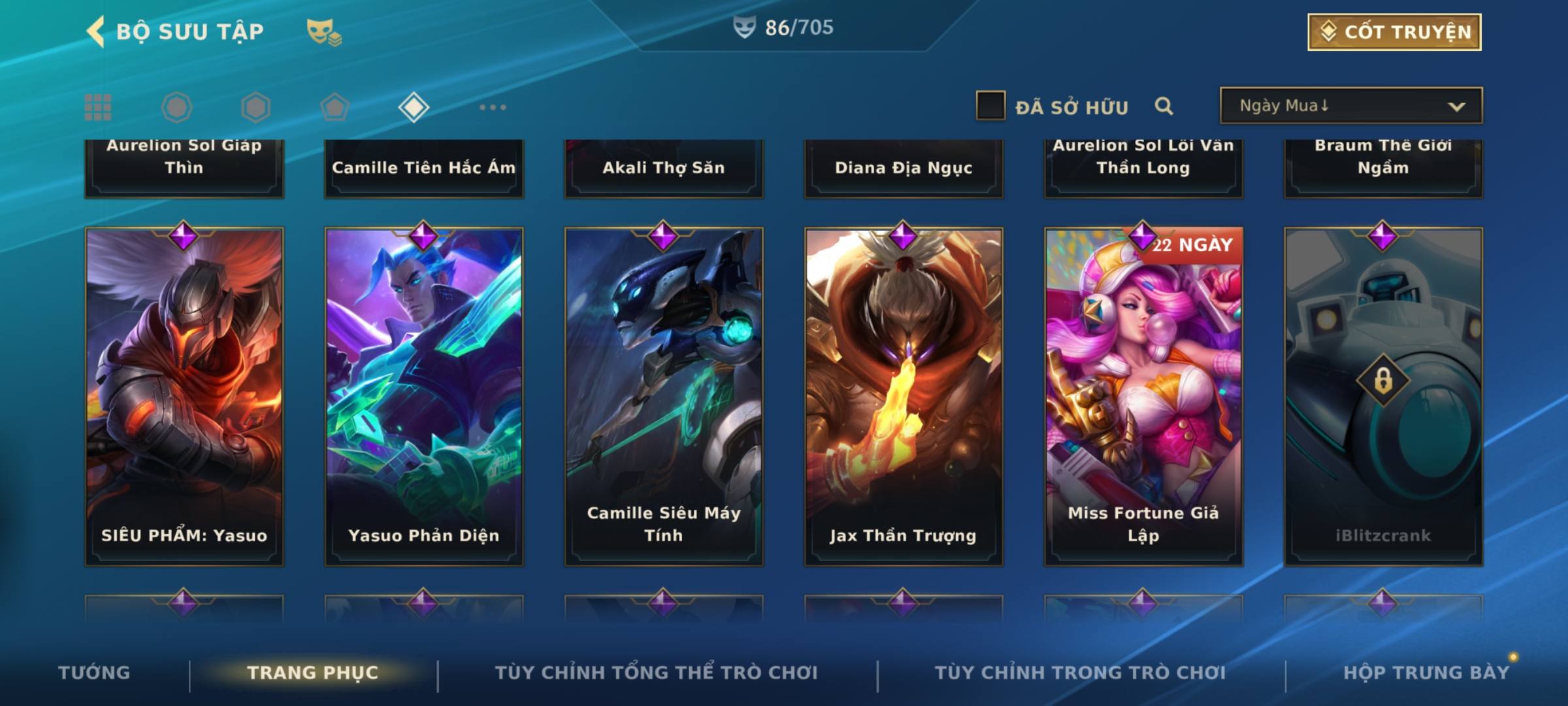Select the all-skins grid filter icon
The height and width of the screenshot is (706, 1568).
(98, 107)
